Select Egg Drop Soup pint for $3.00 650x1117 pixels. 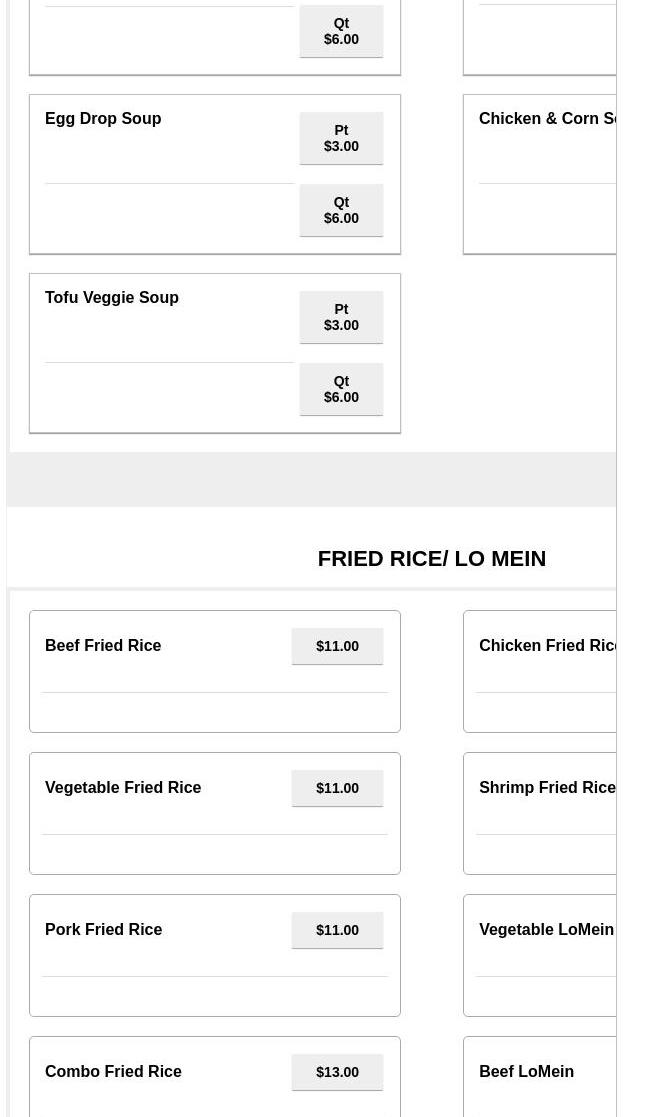click(341, 138)
